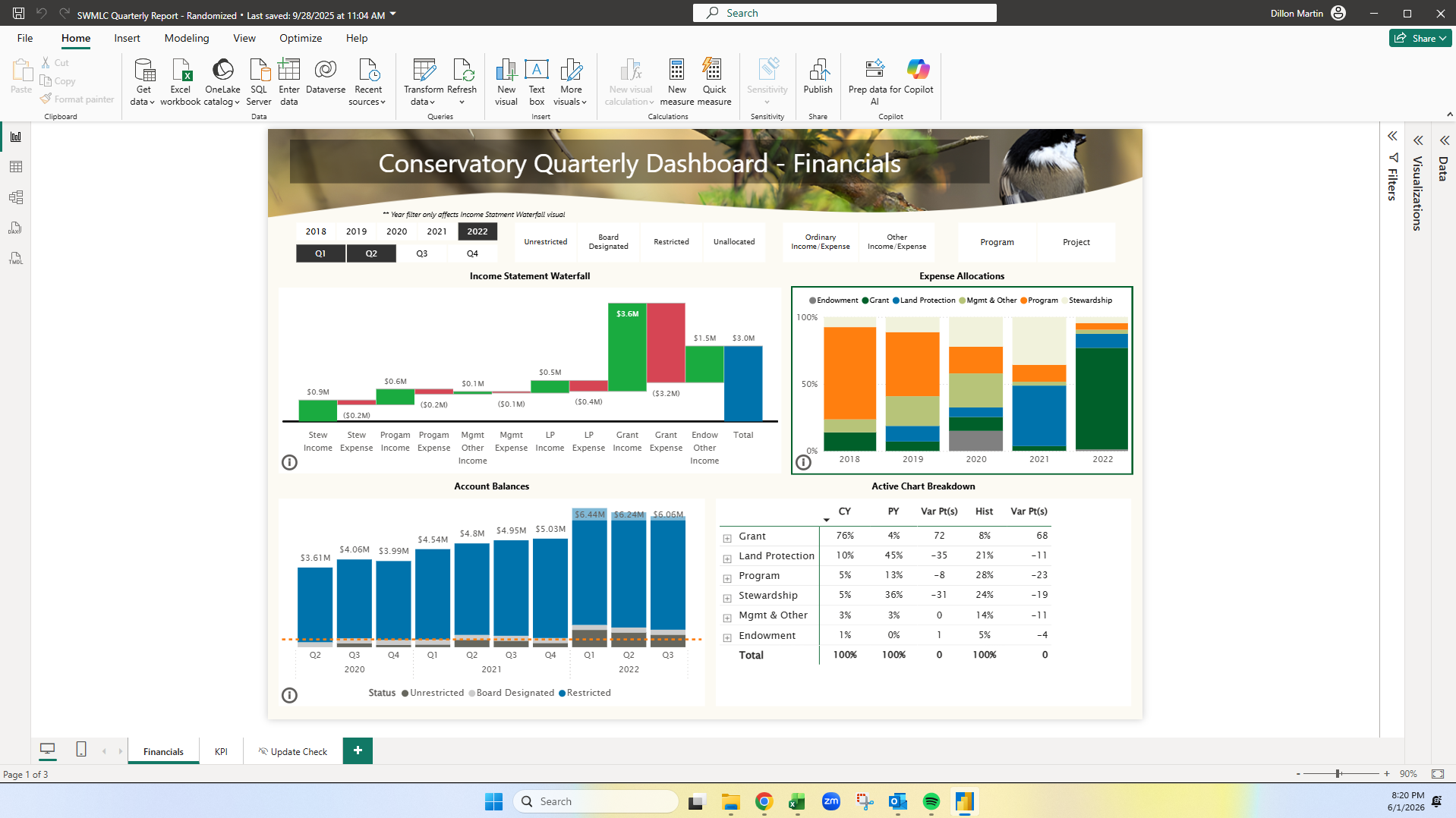The image size is (1456, 818).
Task: Expand the Visualizations pane
Action: pos(1418,140)
